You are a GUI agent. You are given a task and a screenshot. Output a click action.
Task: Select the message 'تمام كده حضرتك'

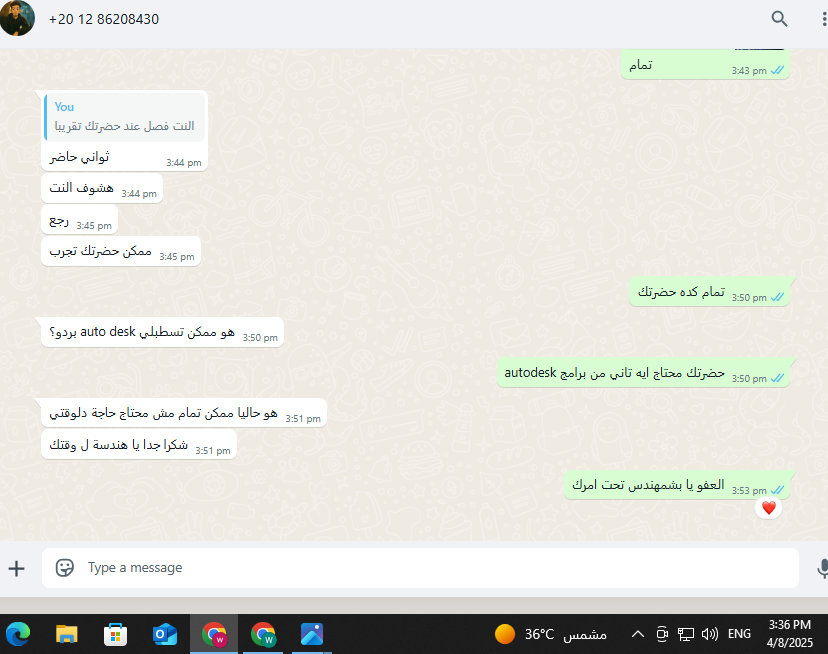tap(709, 292)
